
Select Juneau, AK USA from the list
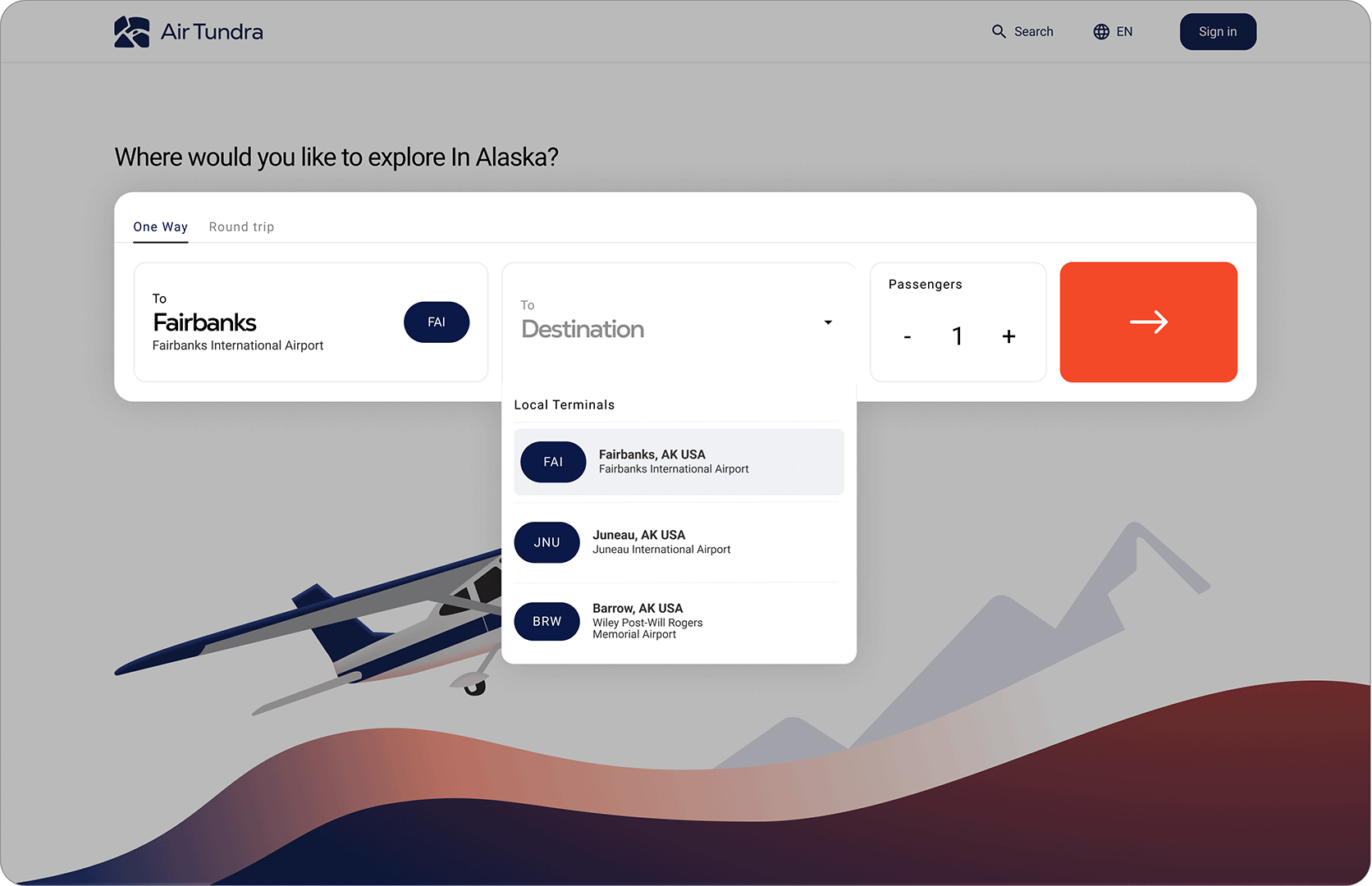pos(679,542)
